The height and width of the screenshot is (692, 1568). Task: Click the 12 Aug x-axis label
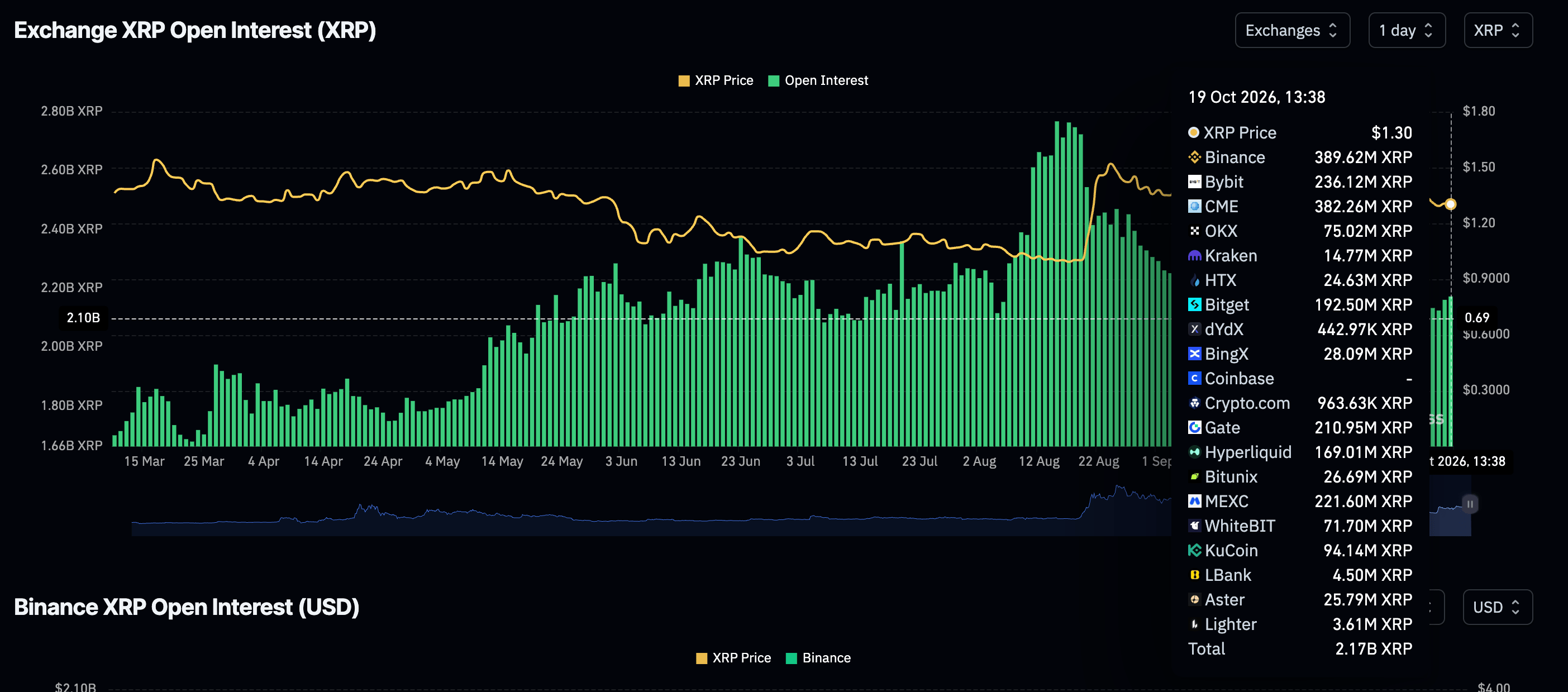tap(1039, 461)
